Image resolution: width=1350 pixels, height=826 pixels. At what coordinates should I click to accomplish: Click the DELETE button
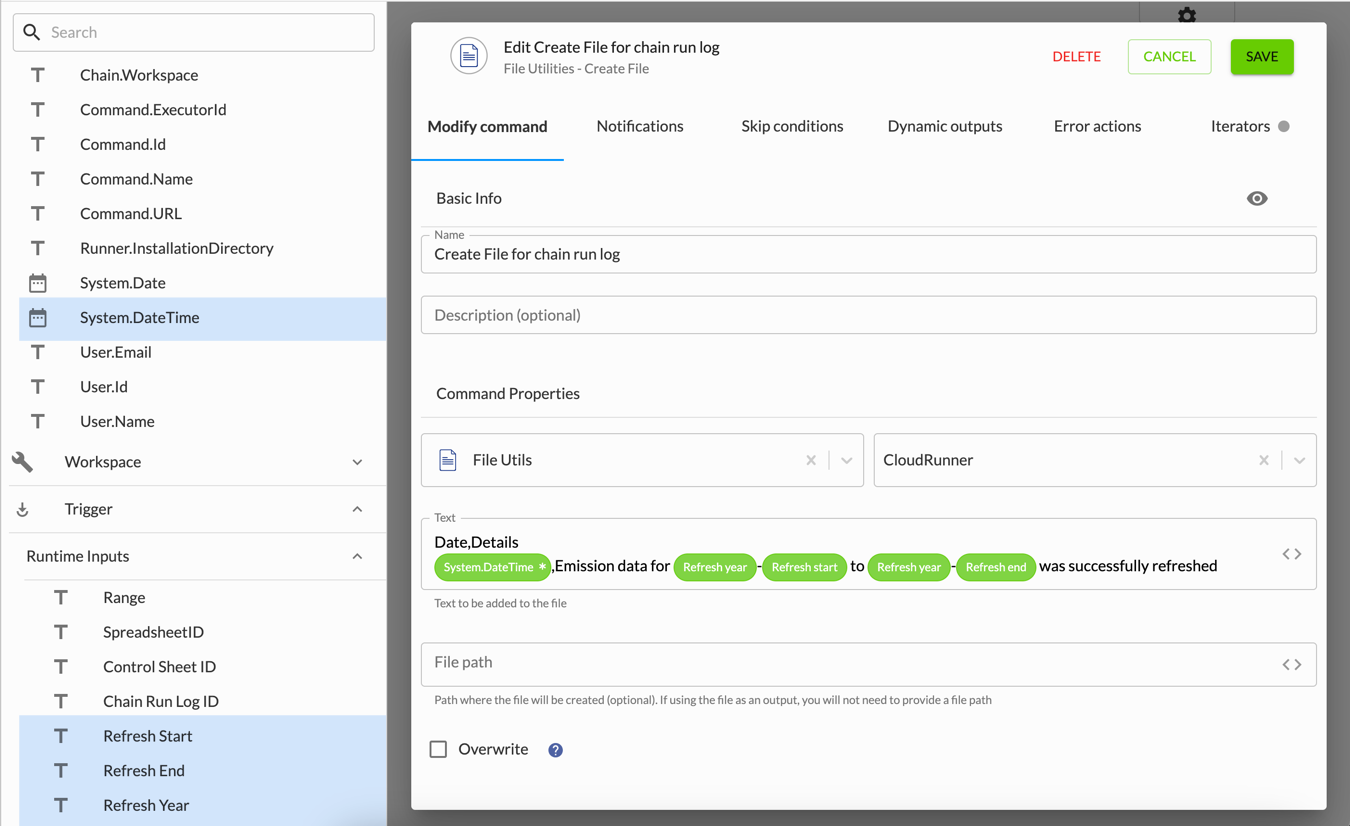click(1077, 57)
